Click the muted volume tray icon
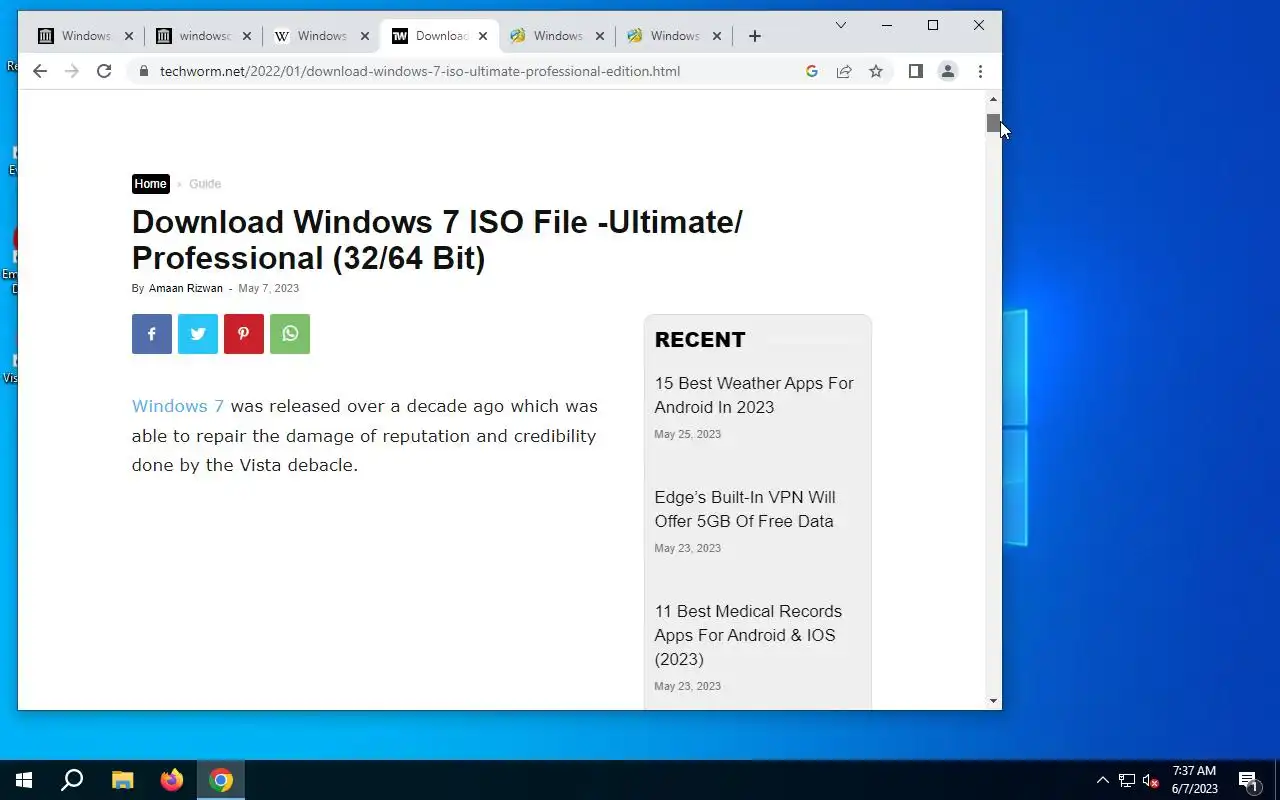1280x800 pixels. click(1150, 781)
